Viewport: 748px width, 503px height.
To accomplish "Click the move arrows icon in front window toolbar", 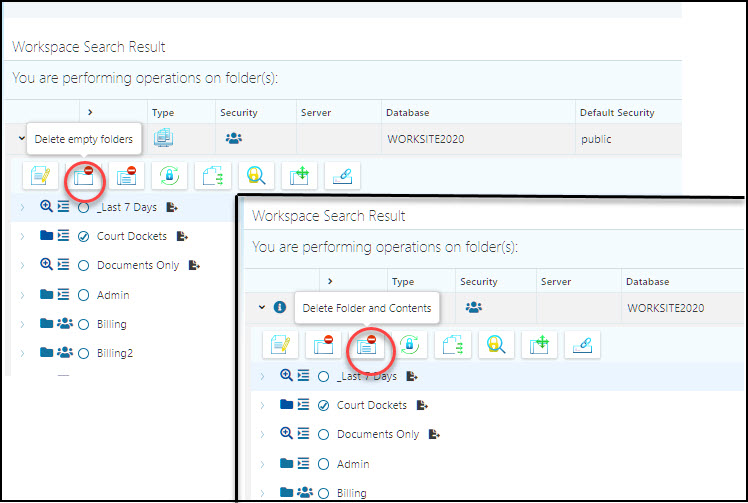I will pyautogui.click(x=539, y=345).
